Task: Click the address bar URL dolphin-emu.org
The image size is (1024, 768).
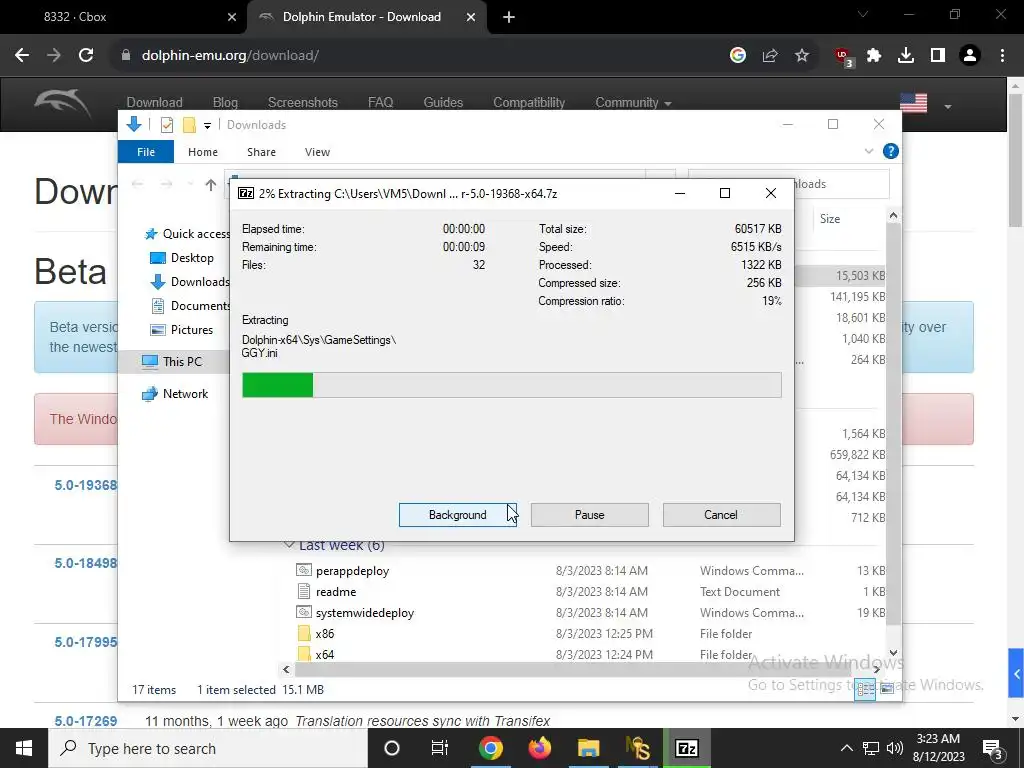Action: coord(230,56)
